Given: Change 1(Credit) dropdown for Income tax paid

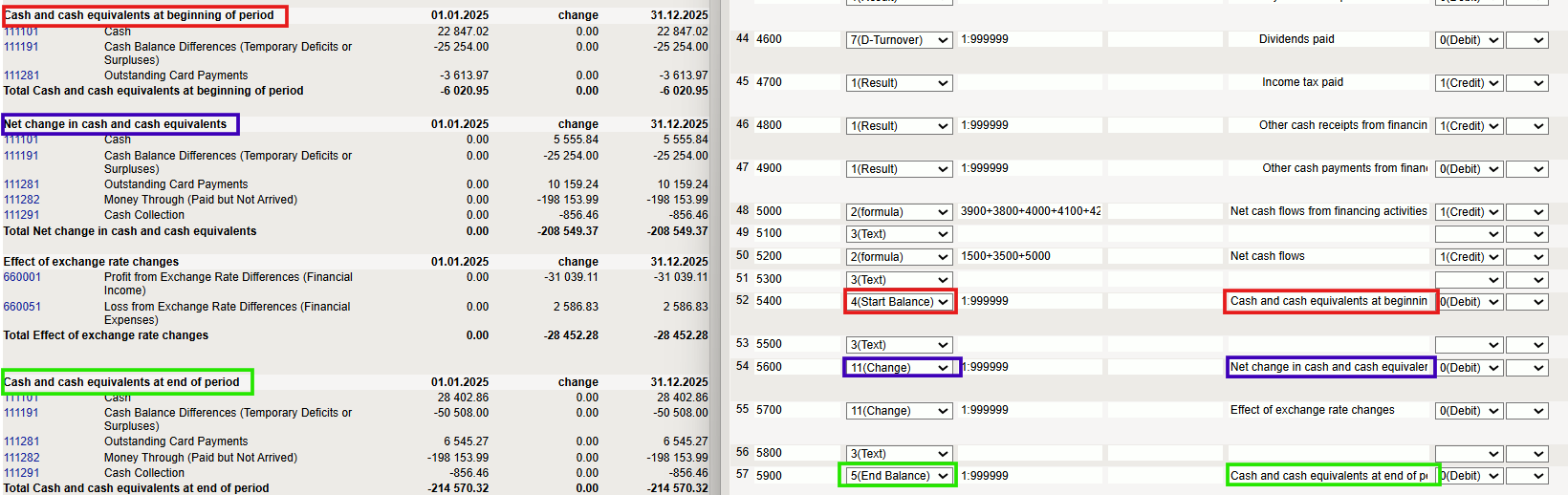Looking at the screenshot, I should tap(1469, 83).
